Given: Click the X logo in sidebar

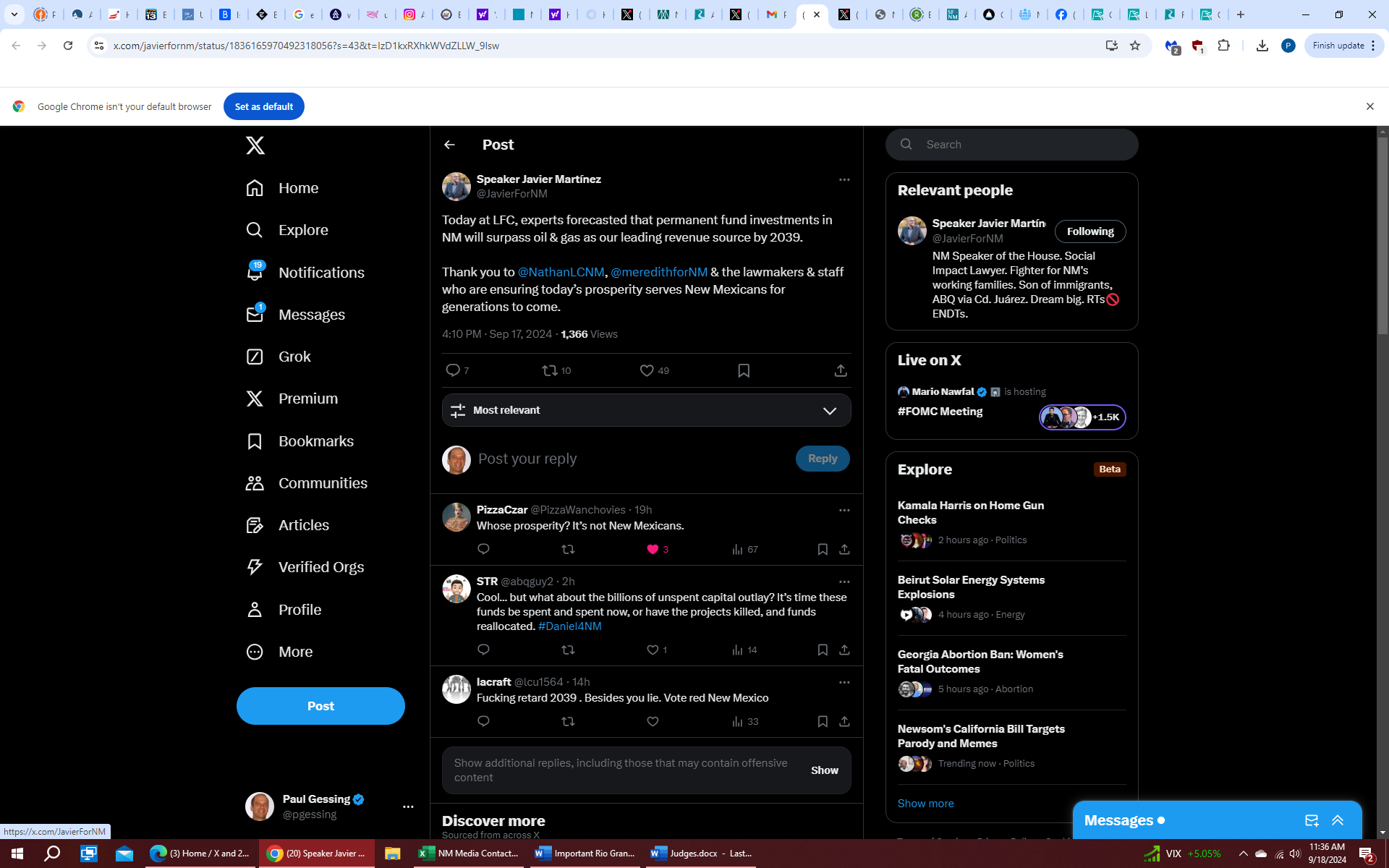Looking at the screenshot, I should 255,145.
